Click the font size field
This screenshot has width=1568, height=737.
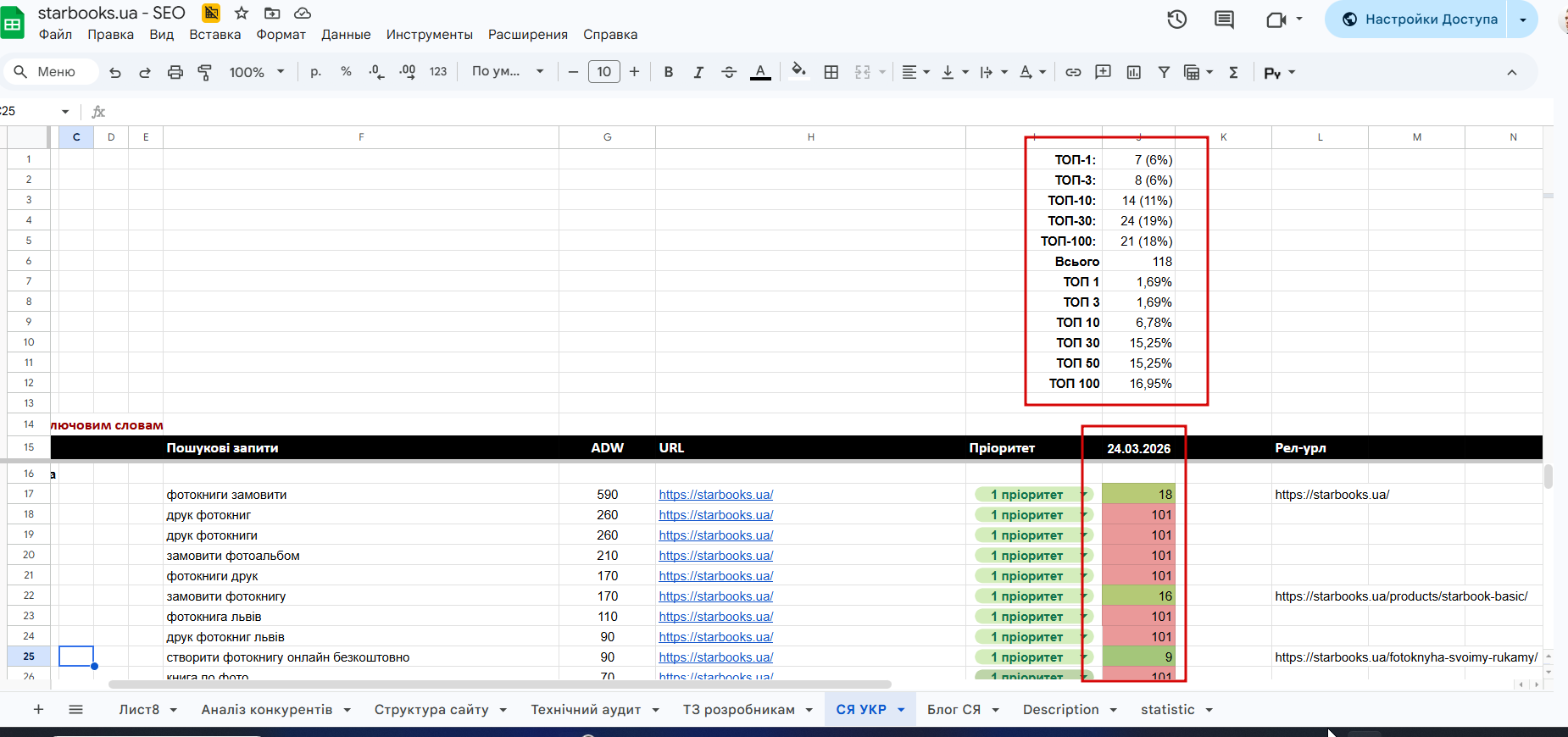(604, 72)
